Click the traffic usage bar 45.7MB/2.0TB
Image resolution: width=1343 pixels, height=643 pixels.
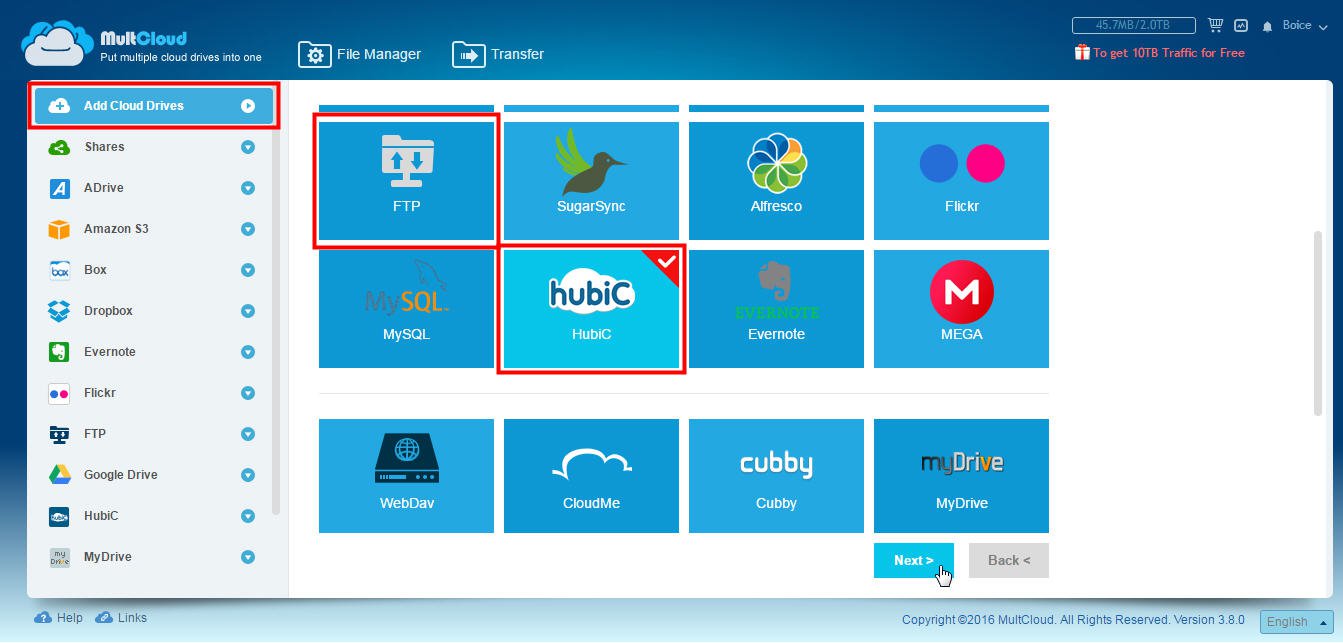point(1134,25)
